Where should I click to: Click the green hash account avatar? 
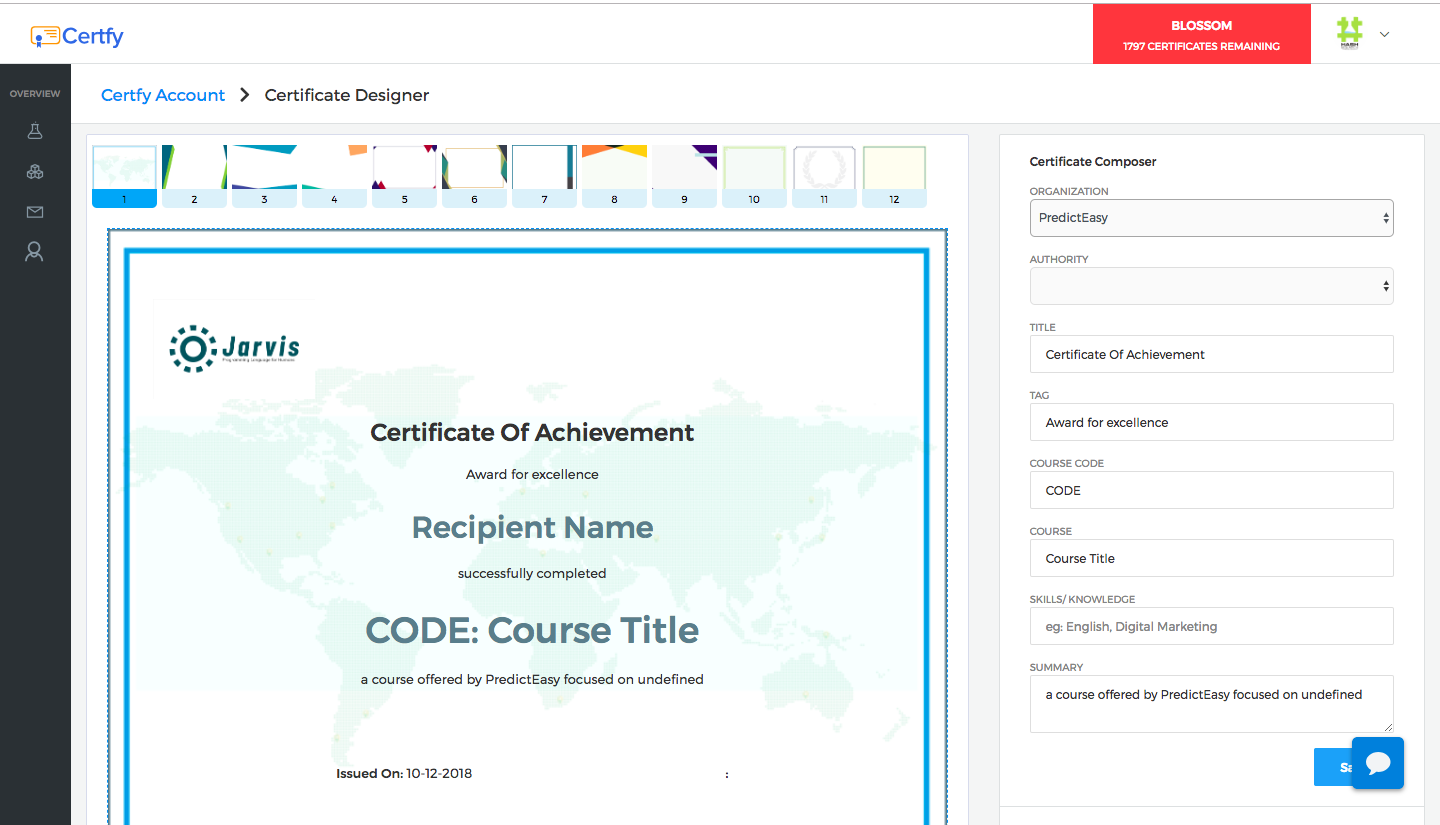click(1350, 34)
